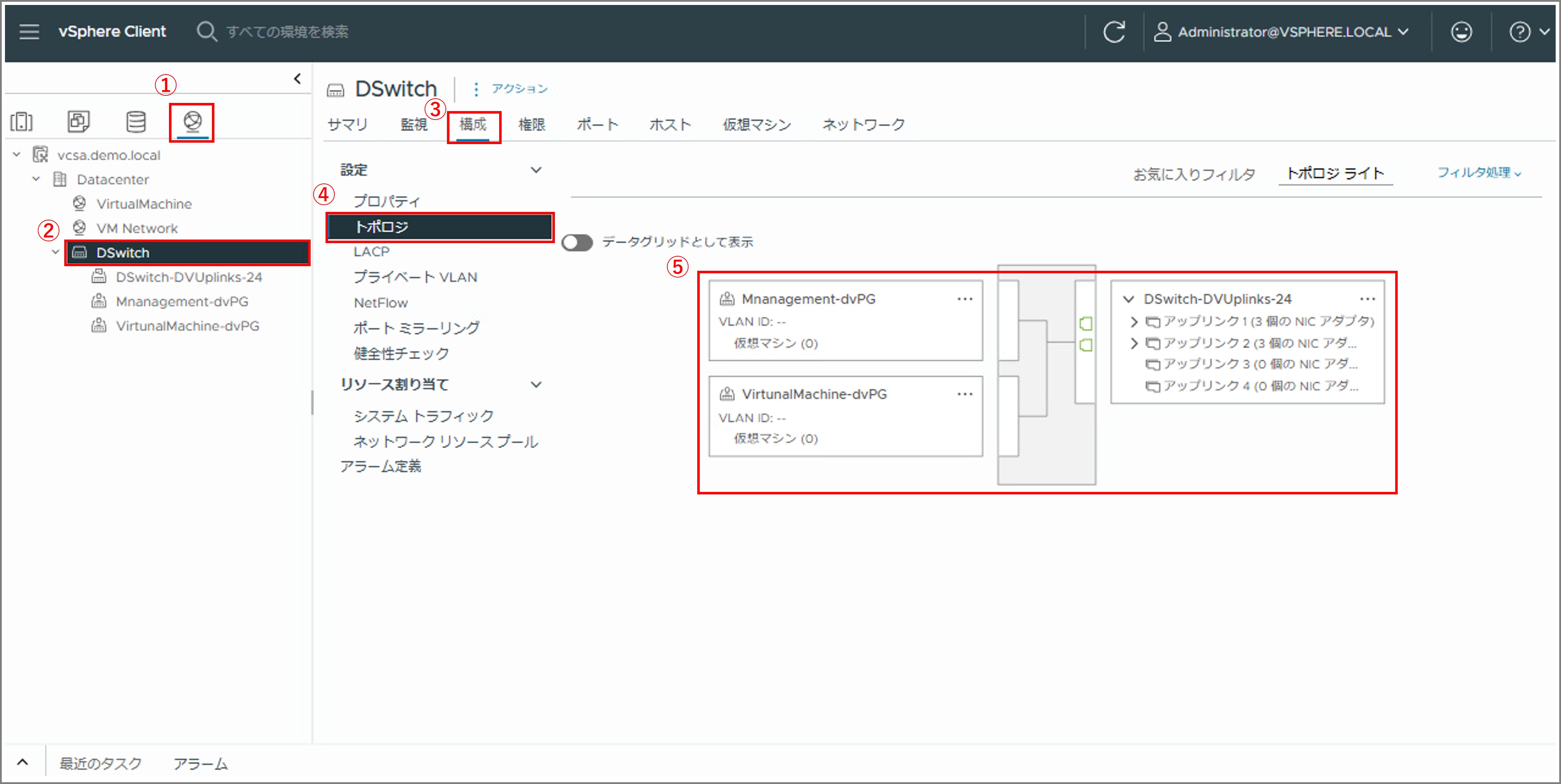
Task: Collapse the navigator side panel
Action: pos(298,79)
